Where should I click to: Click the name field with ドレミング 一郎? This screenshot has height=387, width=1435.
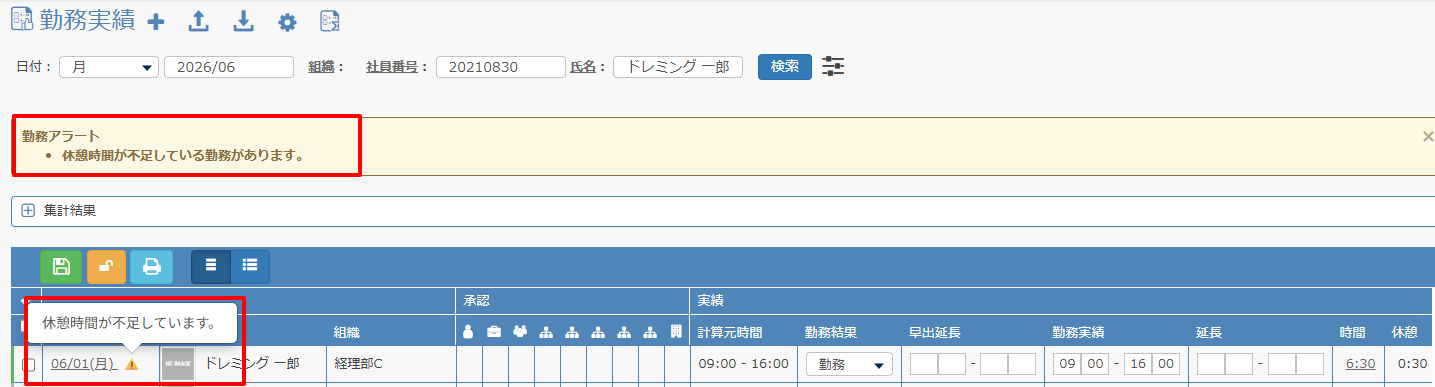(678, 67)
